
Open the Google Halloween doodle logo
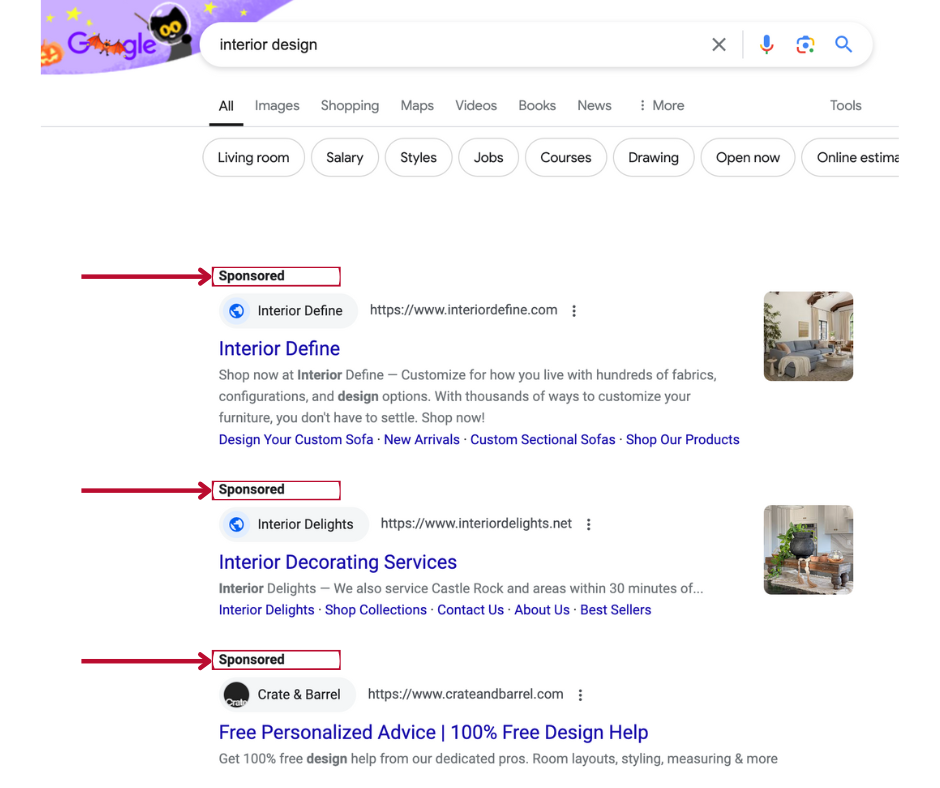point(118,37)
